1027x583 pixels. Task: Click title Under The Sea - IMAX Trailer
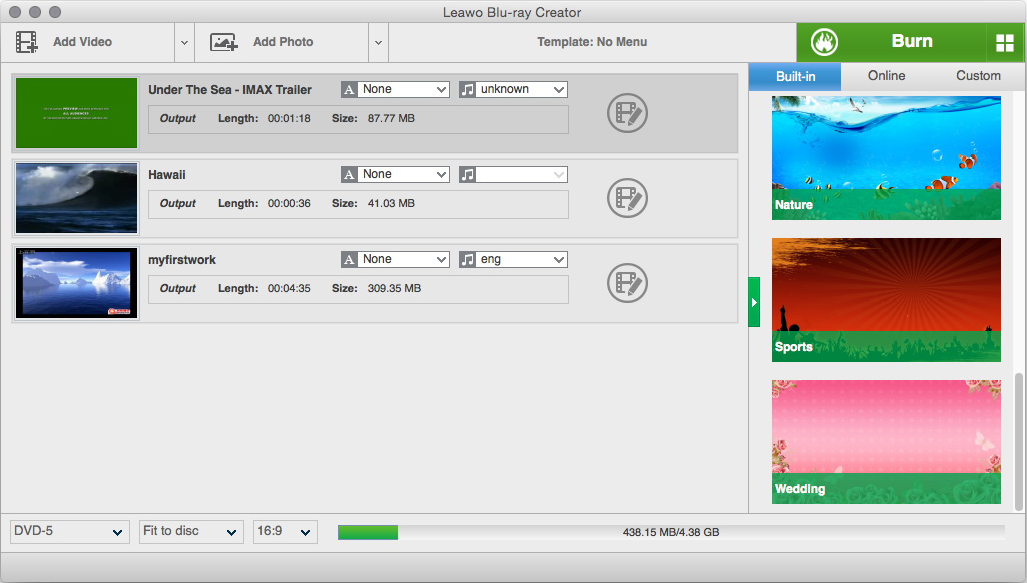pos(230,90)
